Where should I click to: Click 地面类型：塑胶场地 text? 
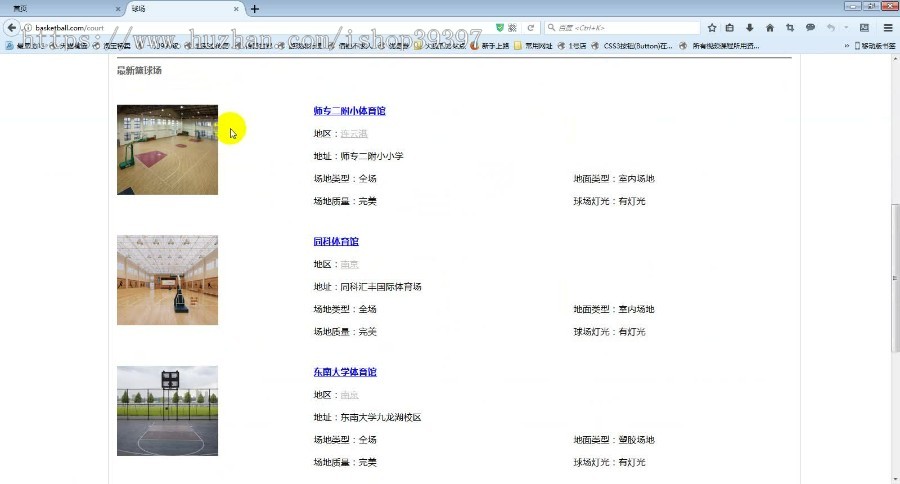pyautogui.click(x=614, y=439)
